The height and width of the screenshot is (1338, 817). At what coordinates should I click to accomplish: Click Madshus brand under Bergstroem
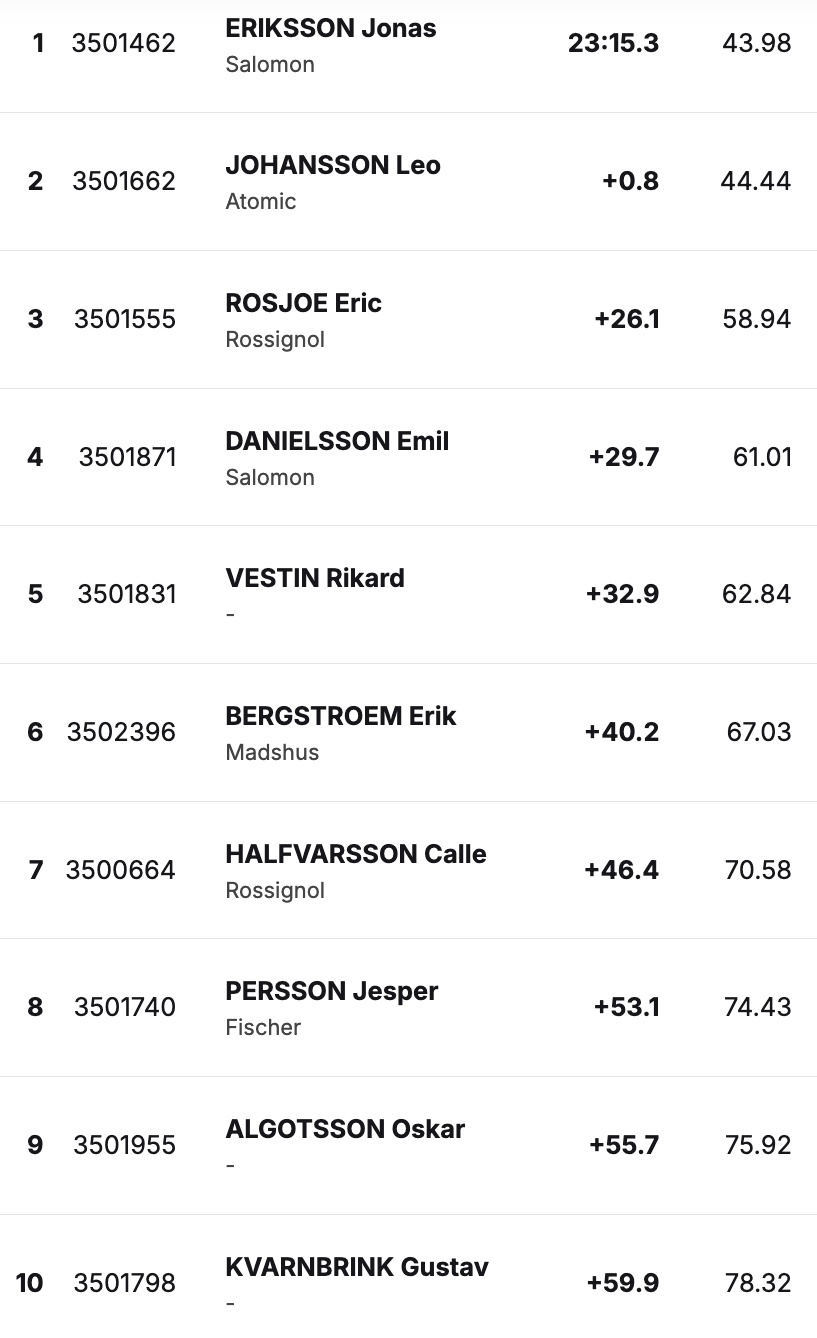tap(272, 752)
